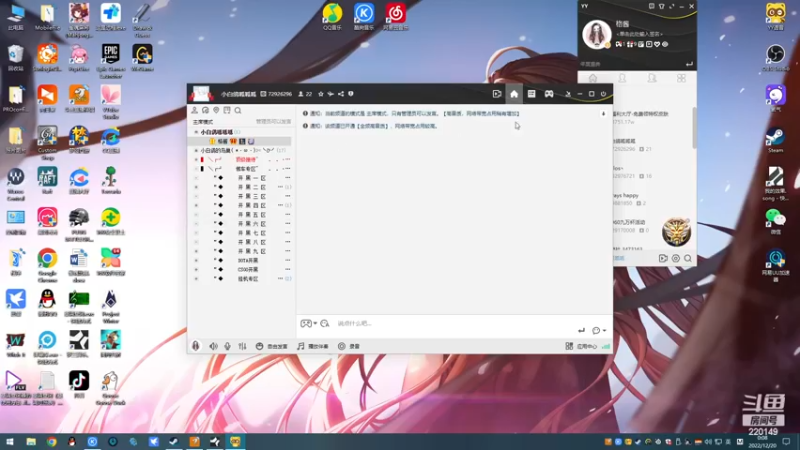Select the home icon in the YY channel header
800x450 pixels.
514,94
